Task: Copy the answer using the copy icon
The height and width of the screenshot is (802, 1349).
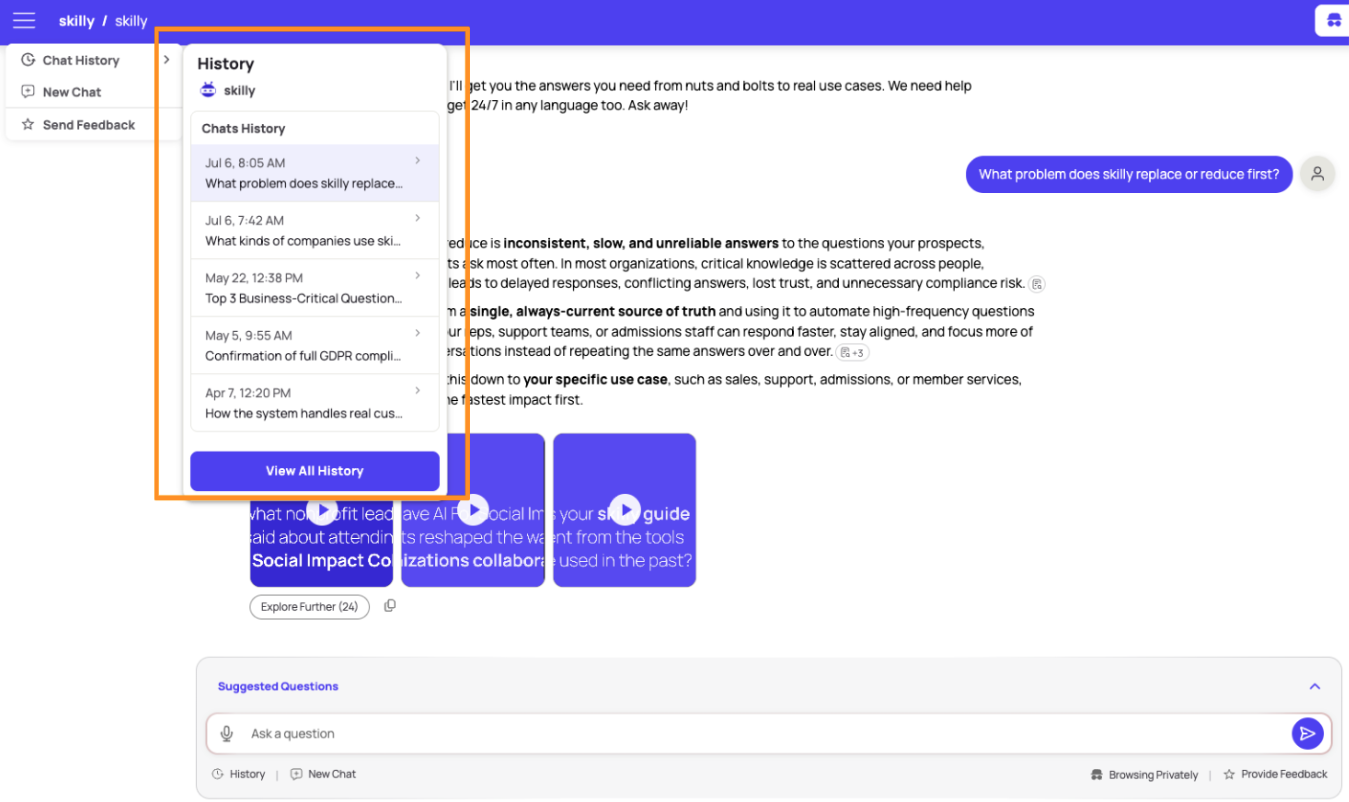Action: coord(390,606)
